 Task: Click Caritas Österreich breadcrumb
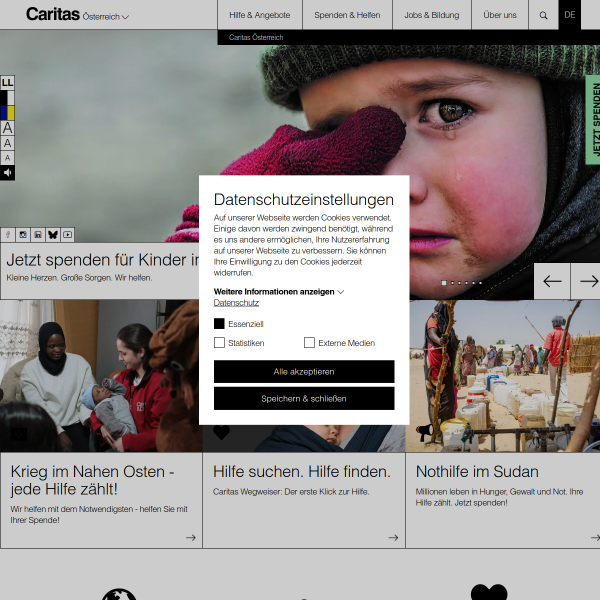pos(256,38)
